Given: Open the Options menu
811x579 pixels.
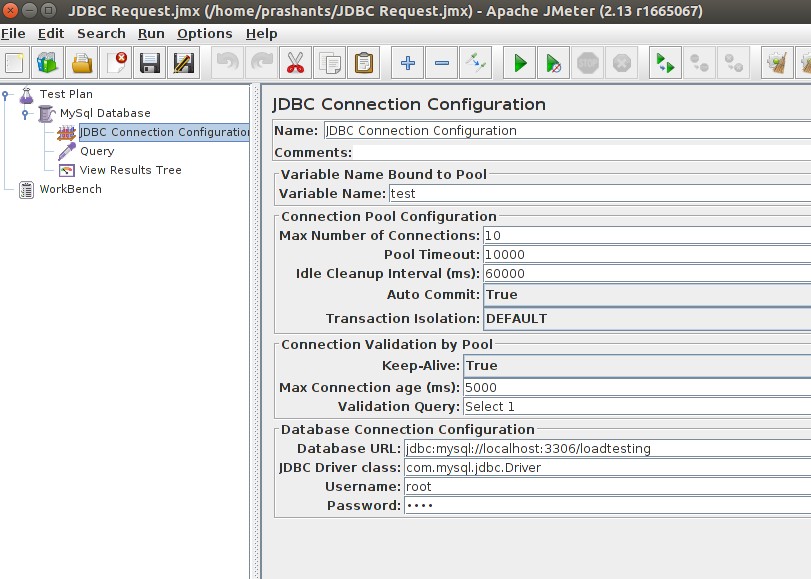Looking at the screenshot, I should pyautogui.click(x=204, y=33).
